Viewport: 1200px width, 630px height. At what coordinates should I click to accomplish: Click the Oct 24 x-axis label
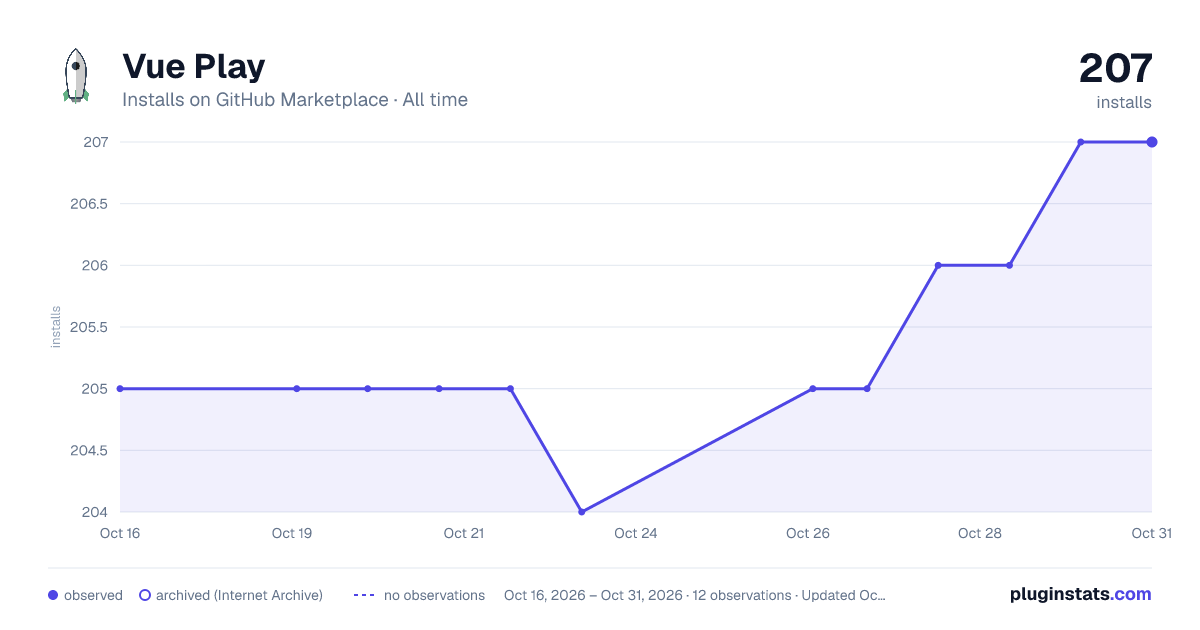click(x=636, y=533)
